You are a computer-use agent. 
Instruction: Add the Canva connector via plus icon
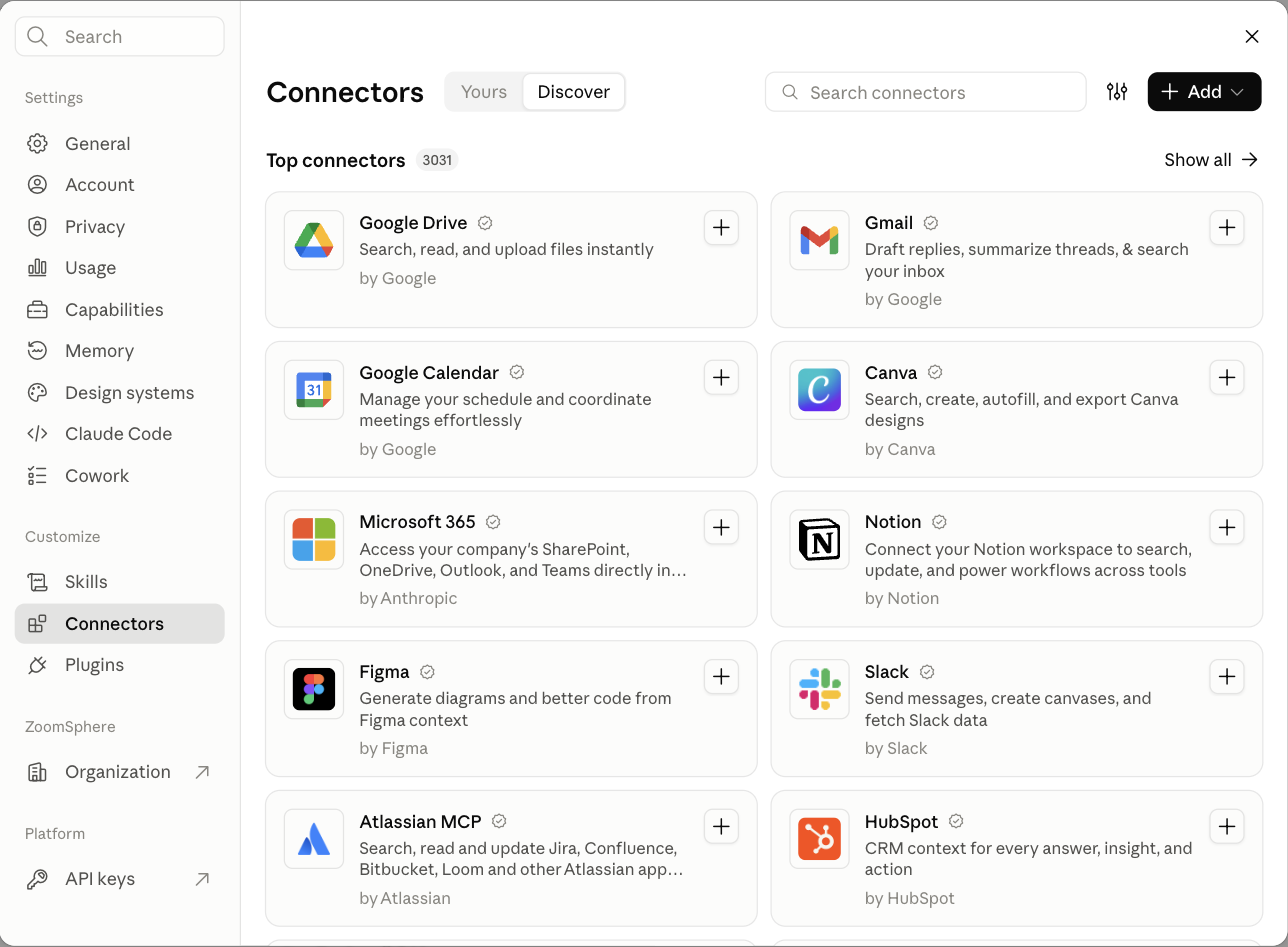coord(1227,378)
